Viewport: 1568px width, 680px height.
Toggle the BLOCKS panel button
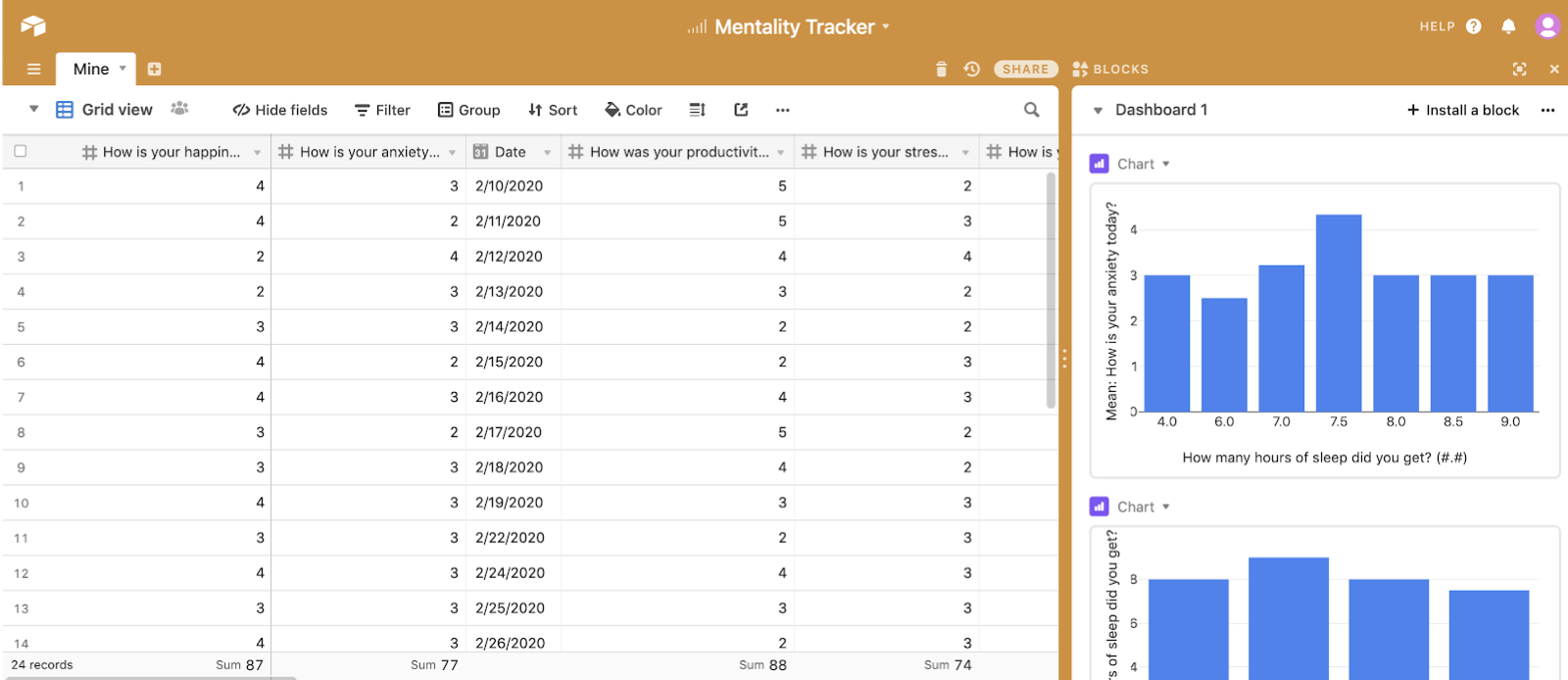(1110, 70)
